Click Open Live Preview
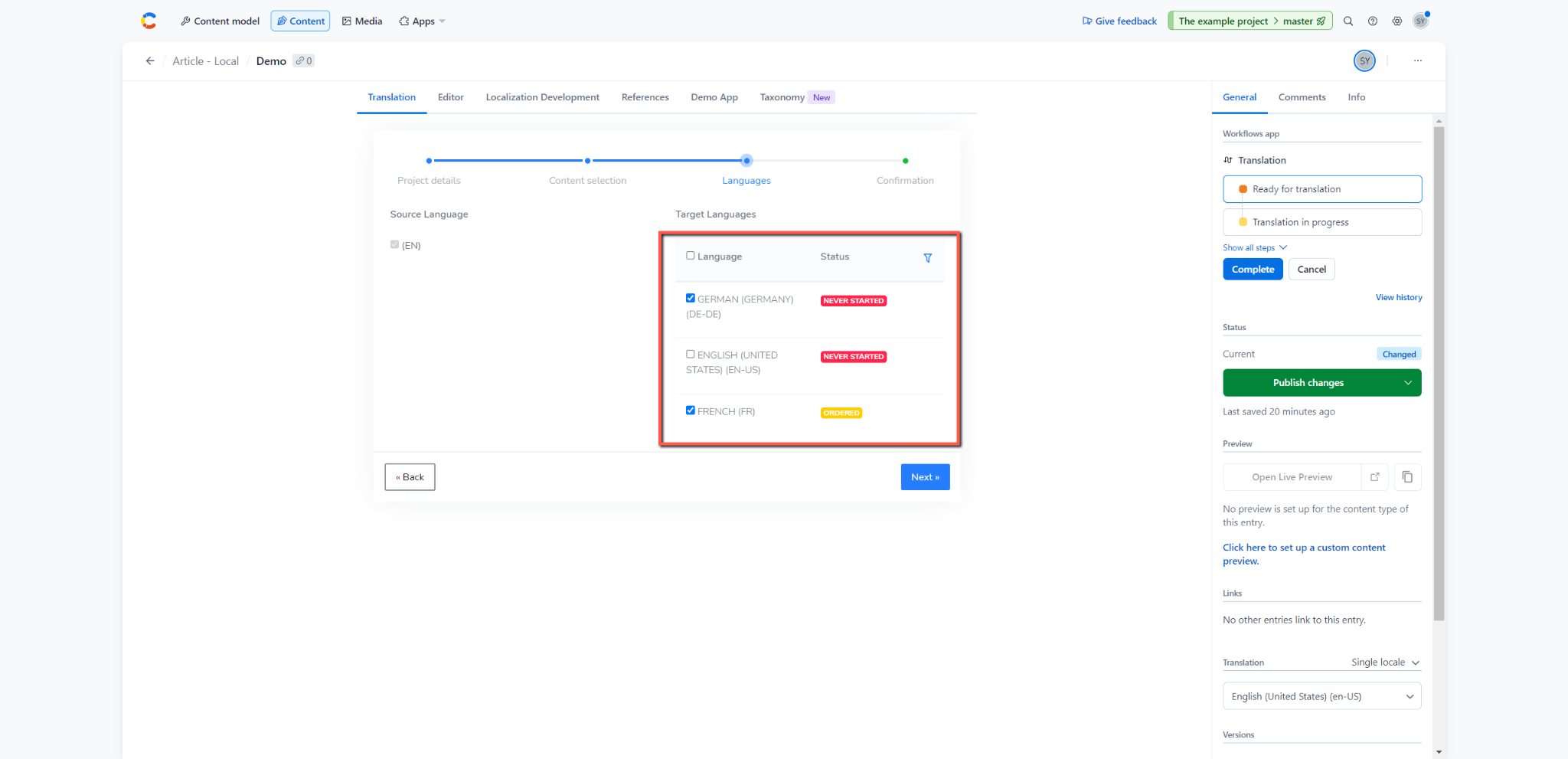 [x=1292, y=477]
